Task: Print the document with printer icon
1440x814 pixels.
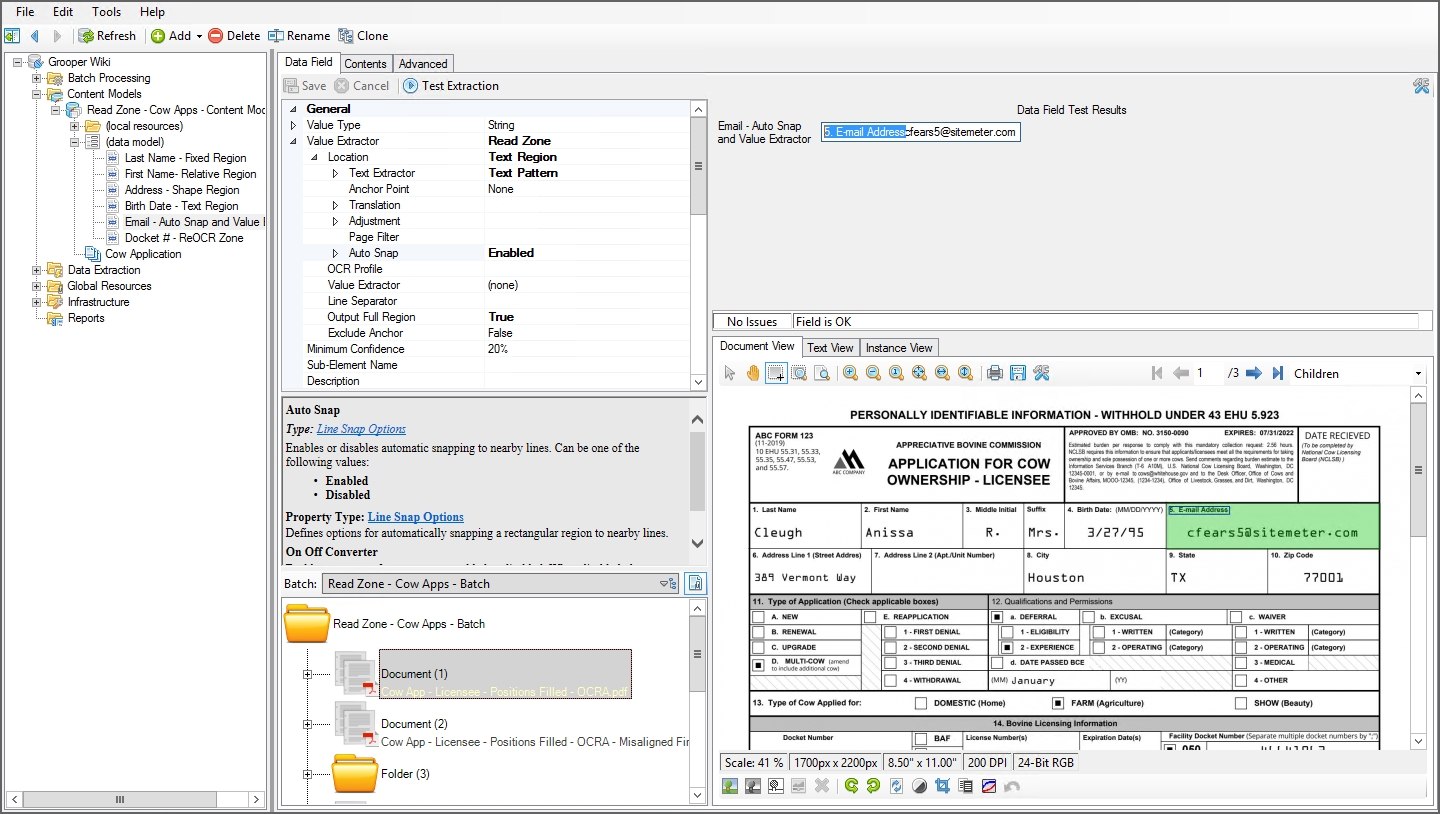Action: [x=994, y=373]
